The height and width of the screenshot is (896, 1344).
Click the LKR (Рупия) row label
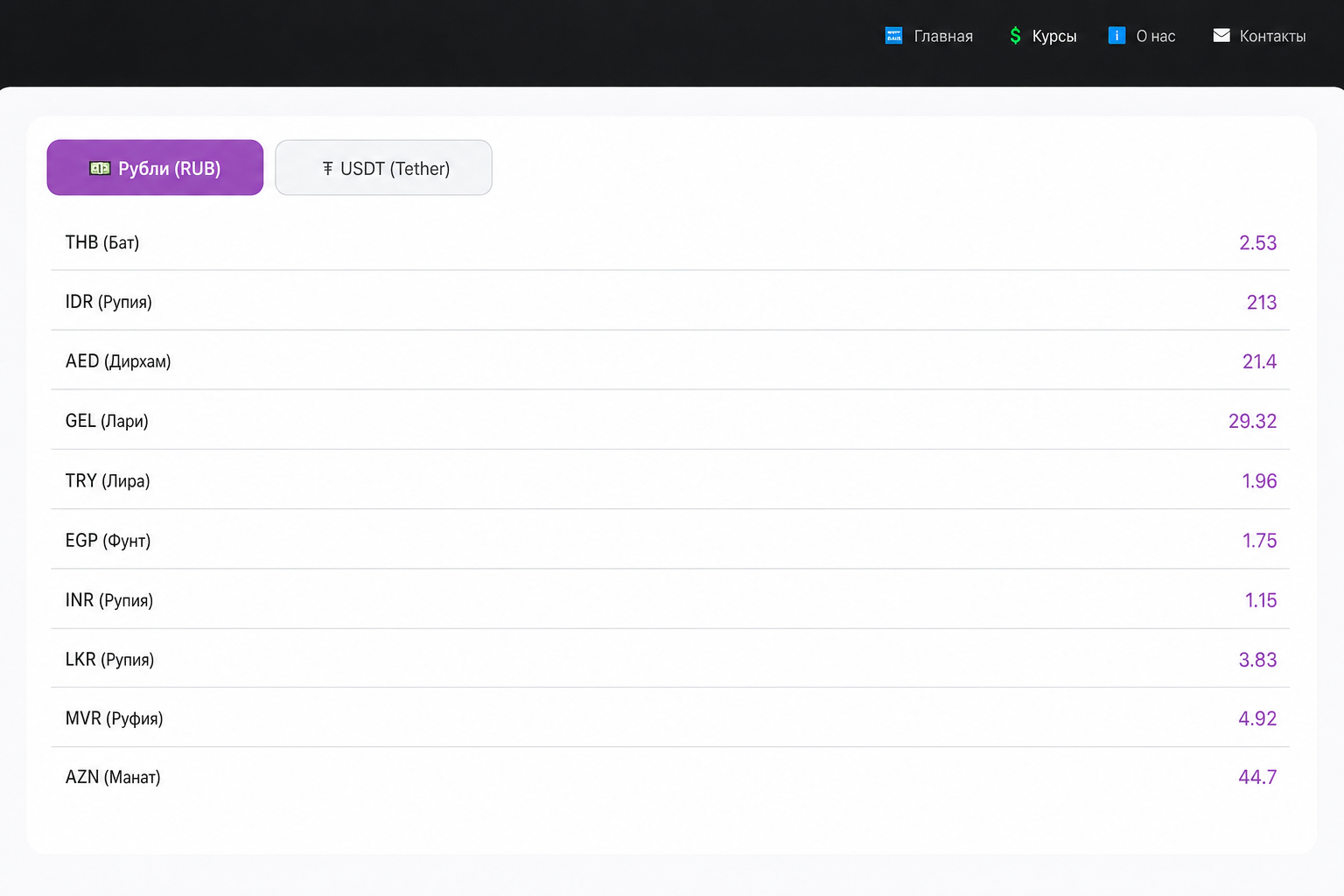tap(109, 660)
